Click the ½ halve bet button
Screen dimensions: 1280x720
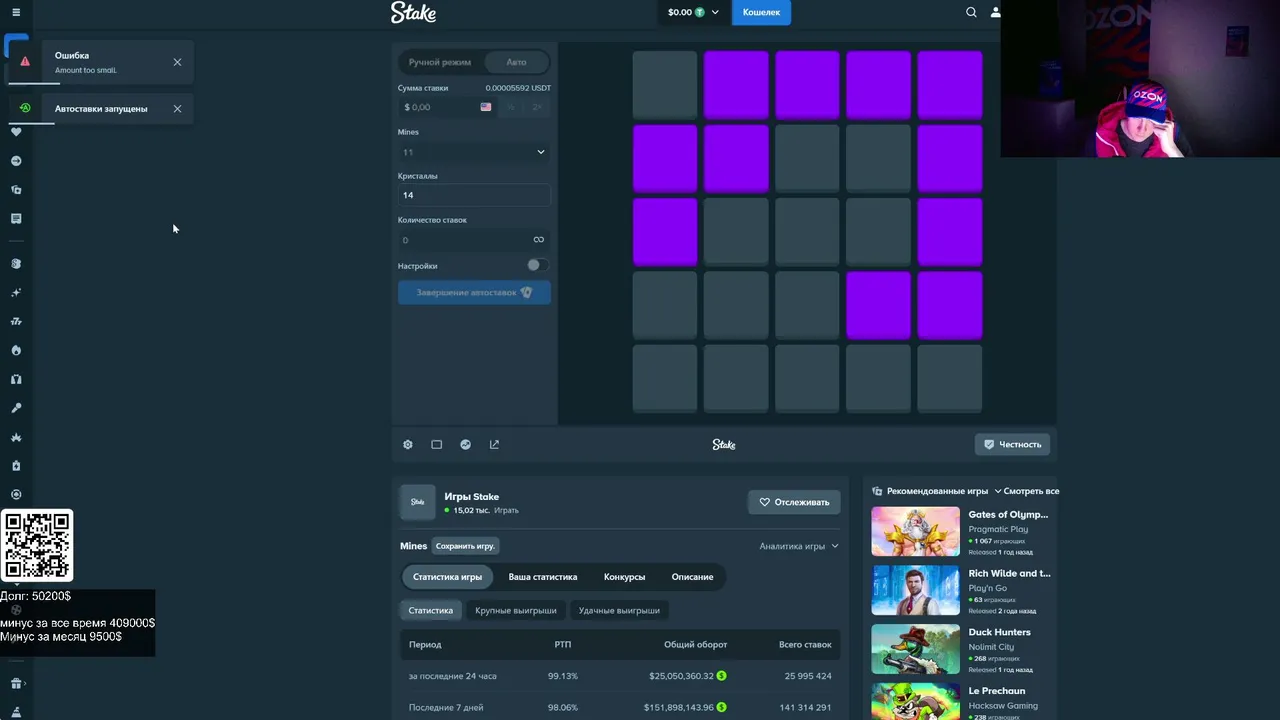pos(511,107)
